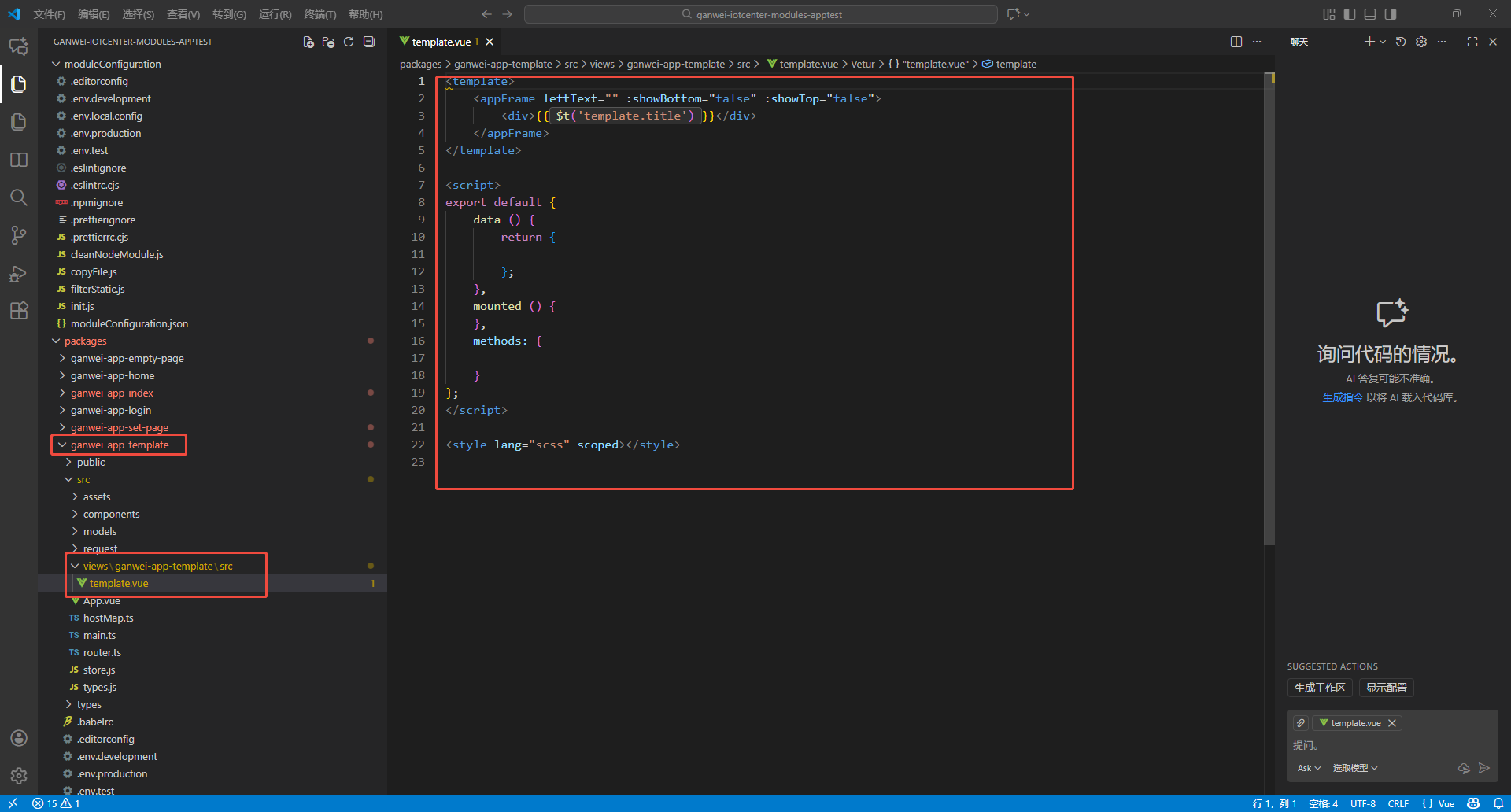
Task: Collapse all folders in explorer
Action: point(369,42)
